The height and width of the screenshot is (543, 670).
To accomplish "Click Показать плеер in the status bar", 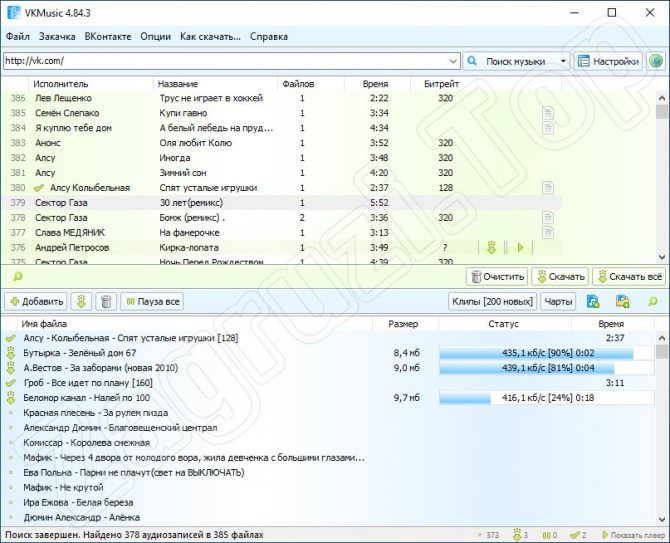I will coord(633,535).
